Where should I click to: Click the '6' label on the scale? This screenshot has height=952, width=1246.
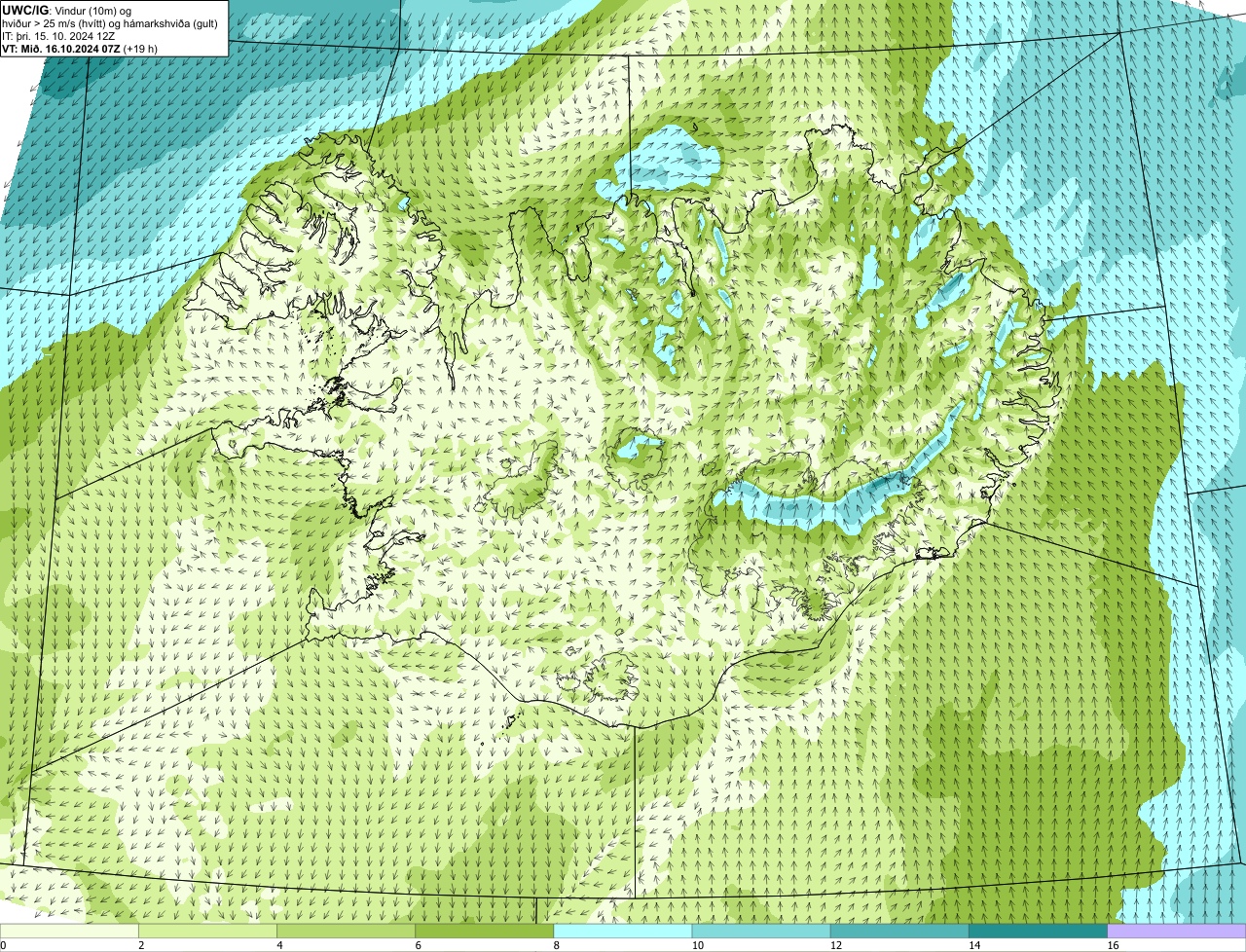418,945
